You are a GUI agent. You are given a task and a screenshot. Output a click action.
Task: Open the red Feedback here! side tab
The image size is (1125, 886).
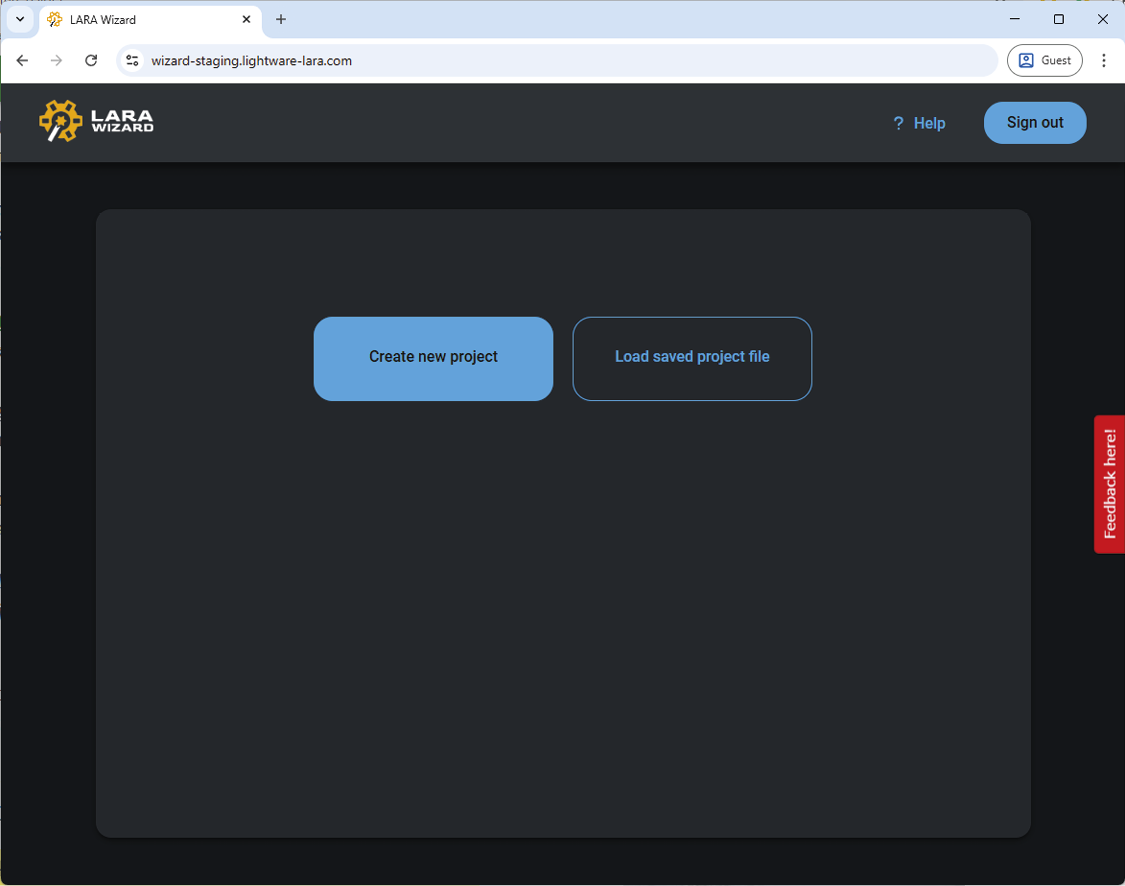[x=1109, y=484]
